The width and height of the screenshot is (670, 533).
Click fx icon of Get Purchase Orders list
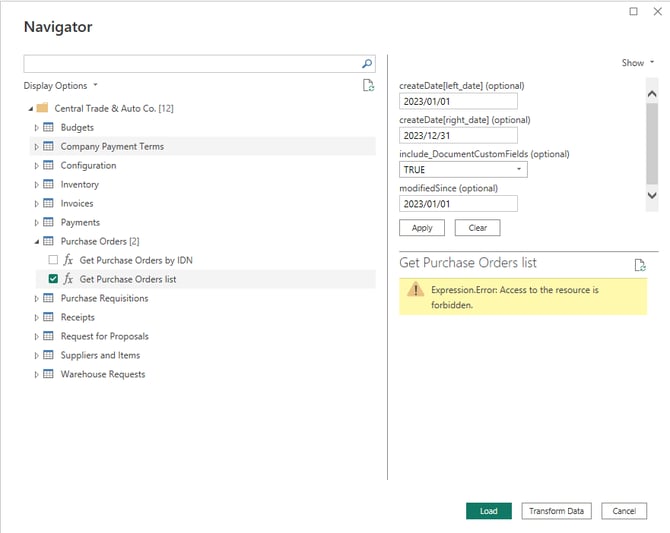click(68, 279)
